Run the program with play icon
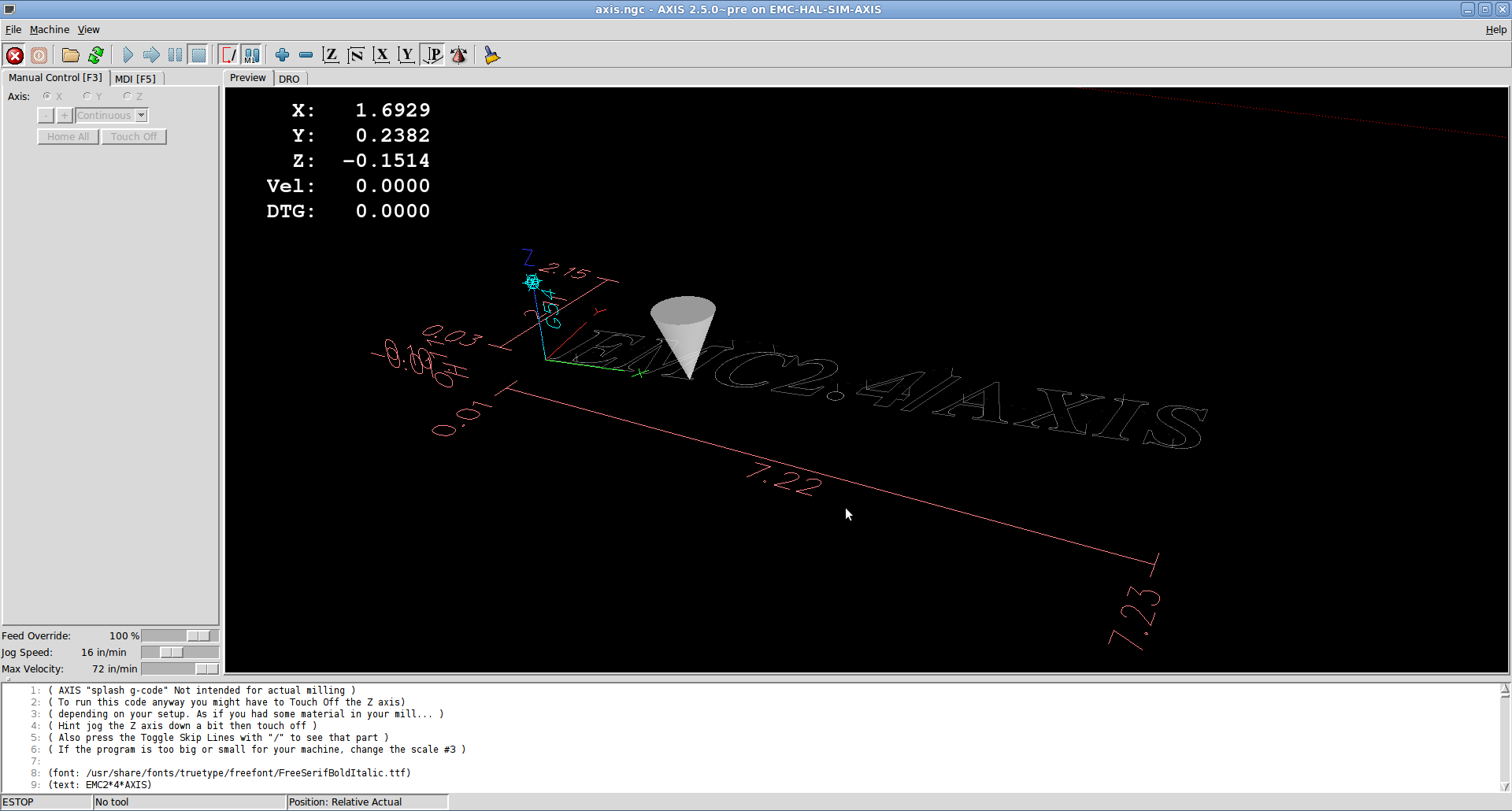This screenshot has height=811, width=1512. 128,55
